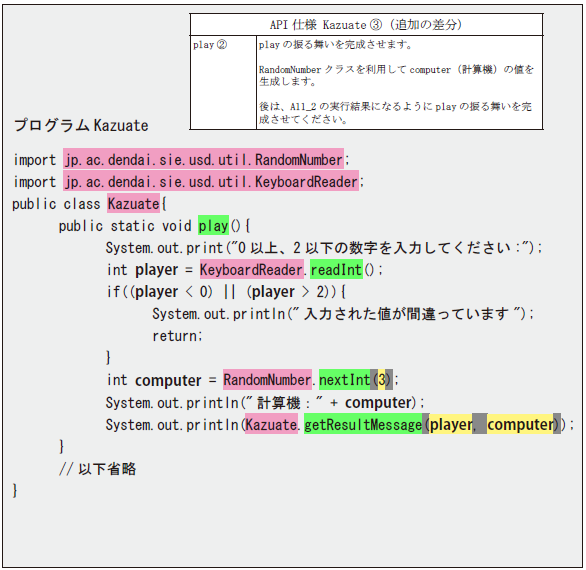Click the pink 'Kazuate' before getResultMessage
The image size is (586, 570).
point(272,424)
